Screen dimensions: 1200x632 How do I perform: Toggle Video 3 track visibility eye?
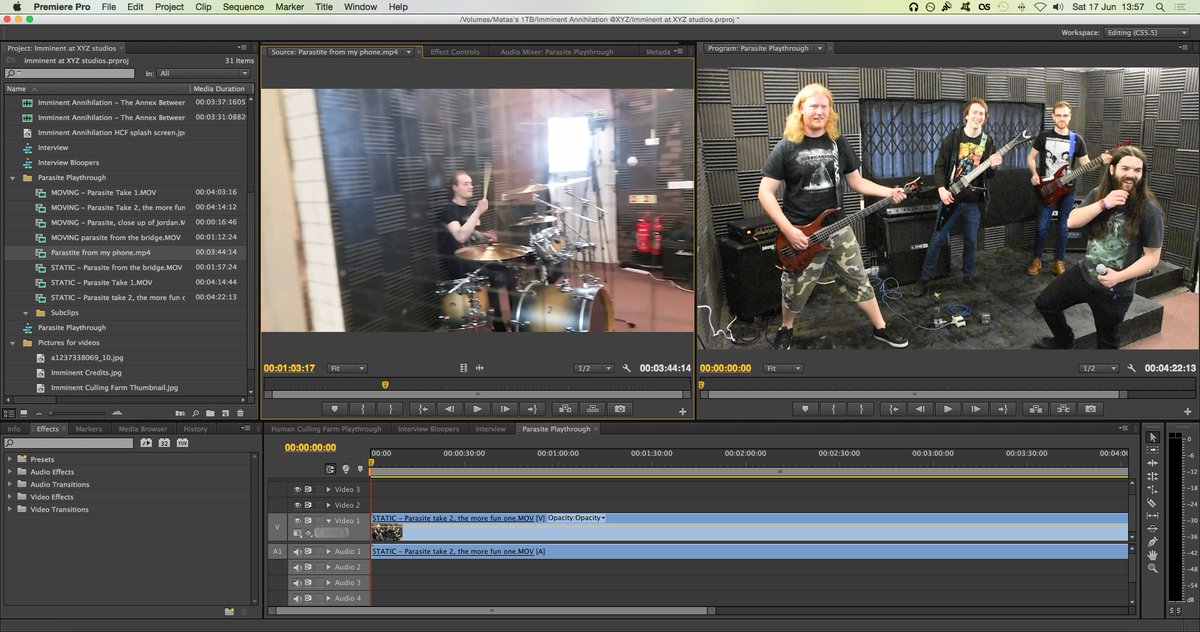click(297, 489)
